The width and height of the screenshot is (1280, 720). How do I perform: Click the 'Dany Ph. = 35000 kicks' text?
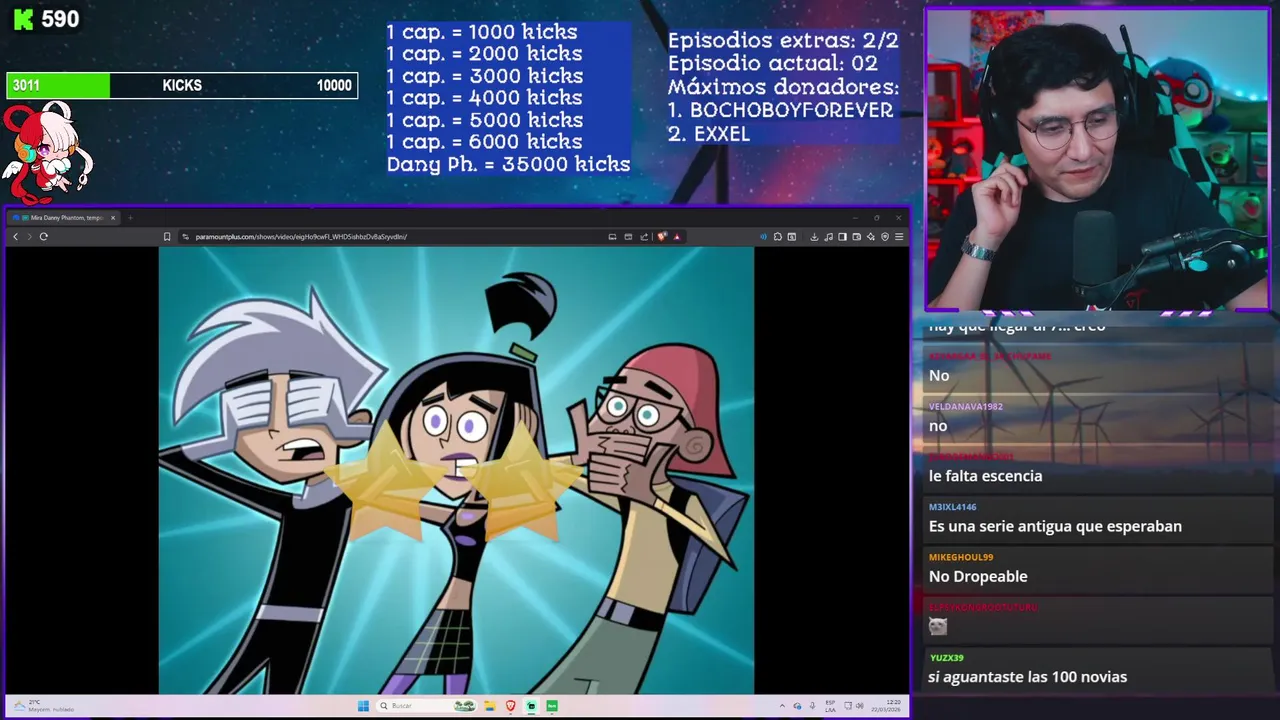tap(508, 164)
